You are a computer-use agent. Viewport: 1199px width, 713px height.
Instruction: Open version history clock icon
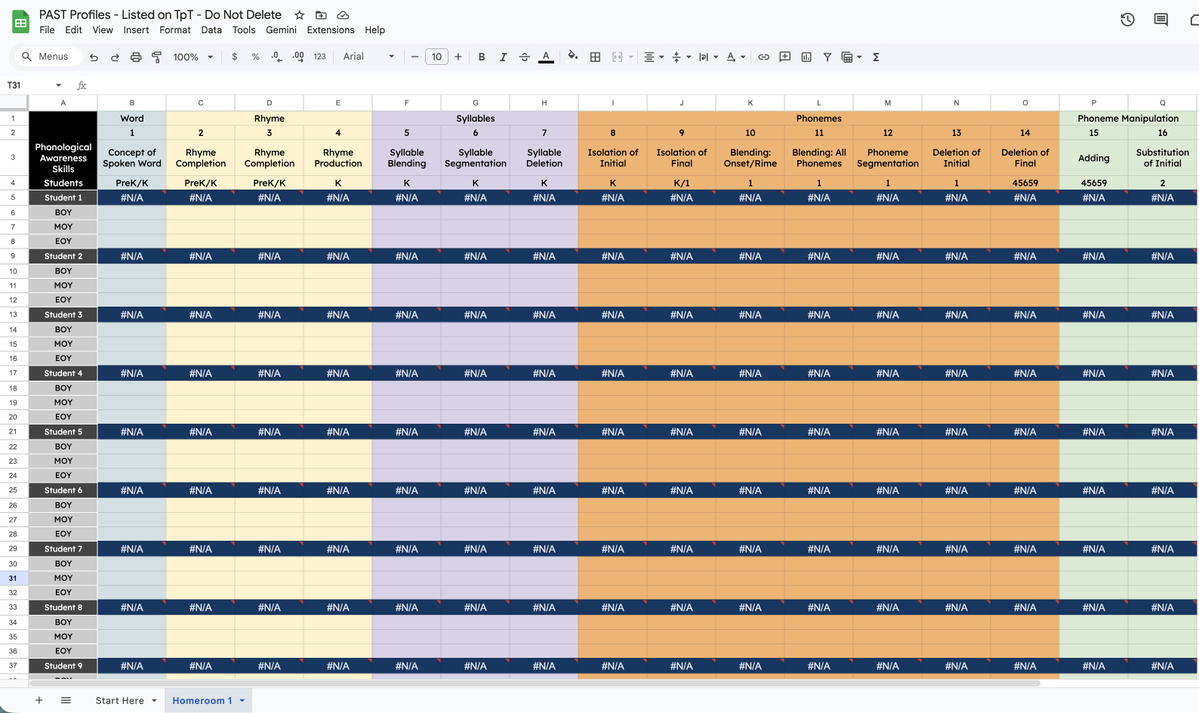[x=1127, y=20]
